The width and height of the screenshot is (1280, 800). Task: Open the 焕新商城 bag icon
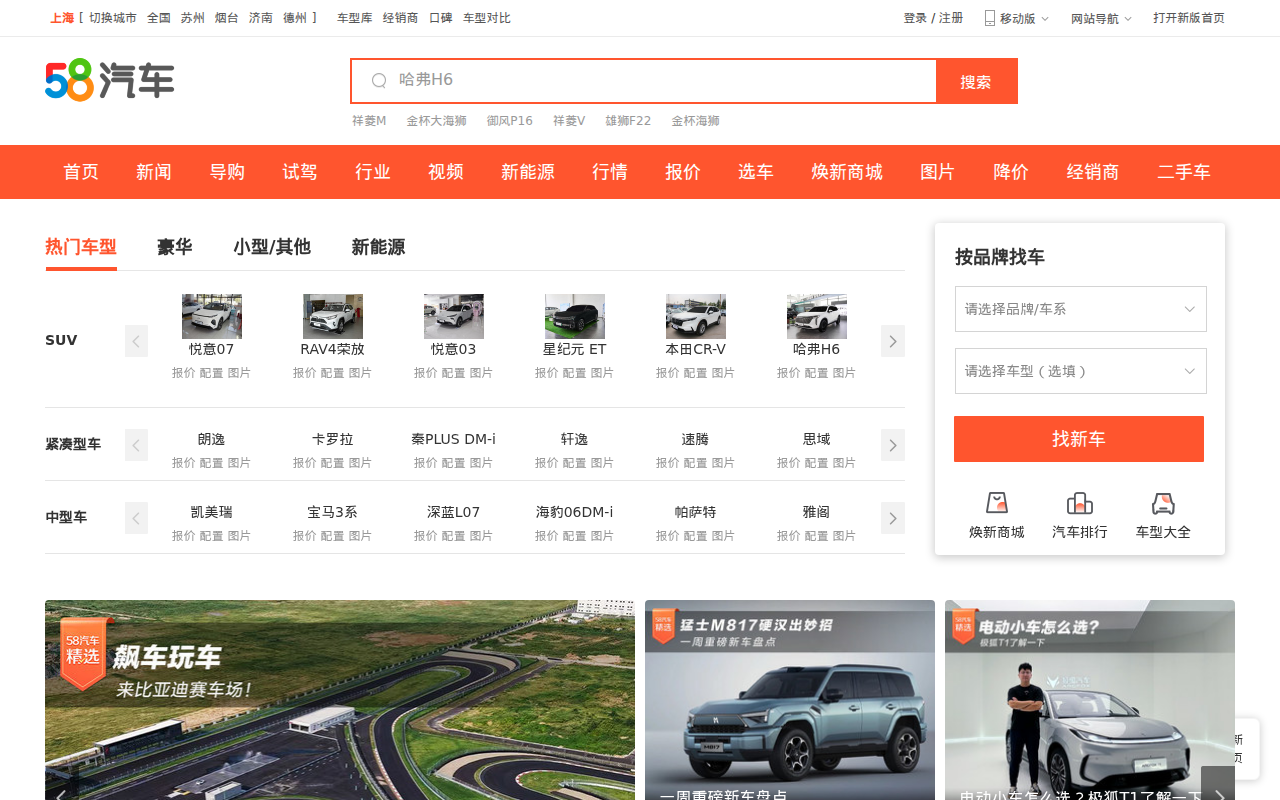click(996, 503)
